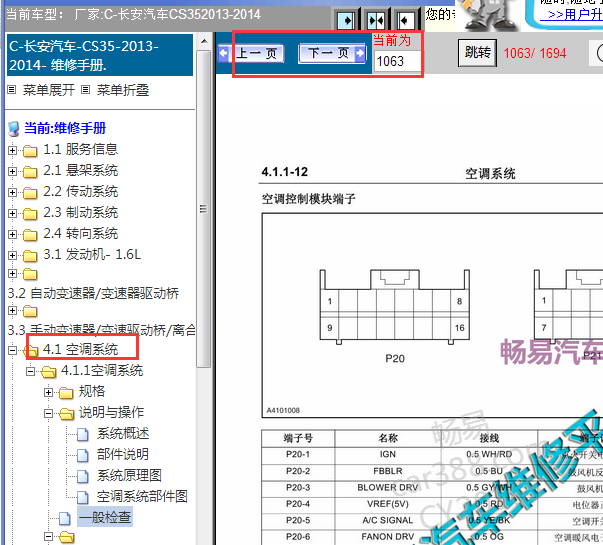This screenshot has width=603, height=545.
Task: Click page icon beside 系统原理图
Action: point(83,477)
